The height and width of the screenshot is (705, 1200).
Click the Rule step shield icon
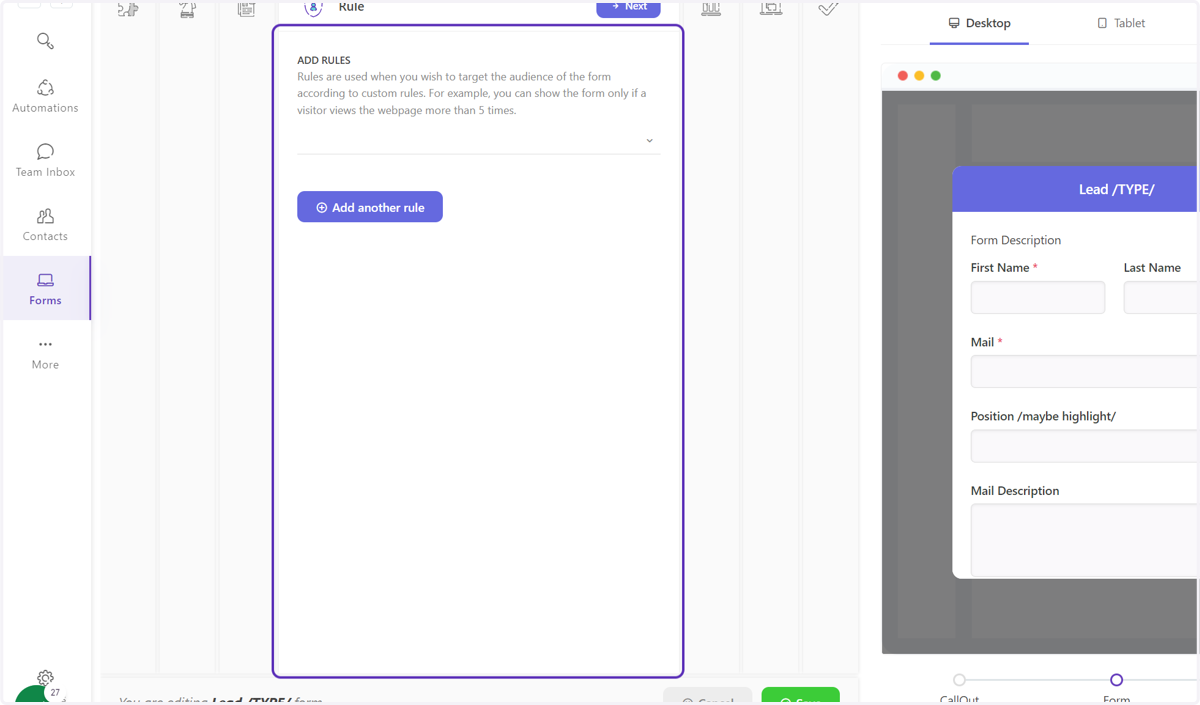pyautogui.click(x=313, y=8)
